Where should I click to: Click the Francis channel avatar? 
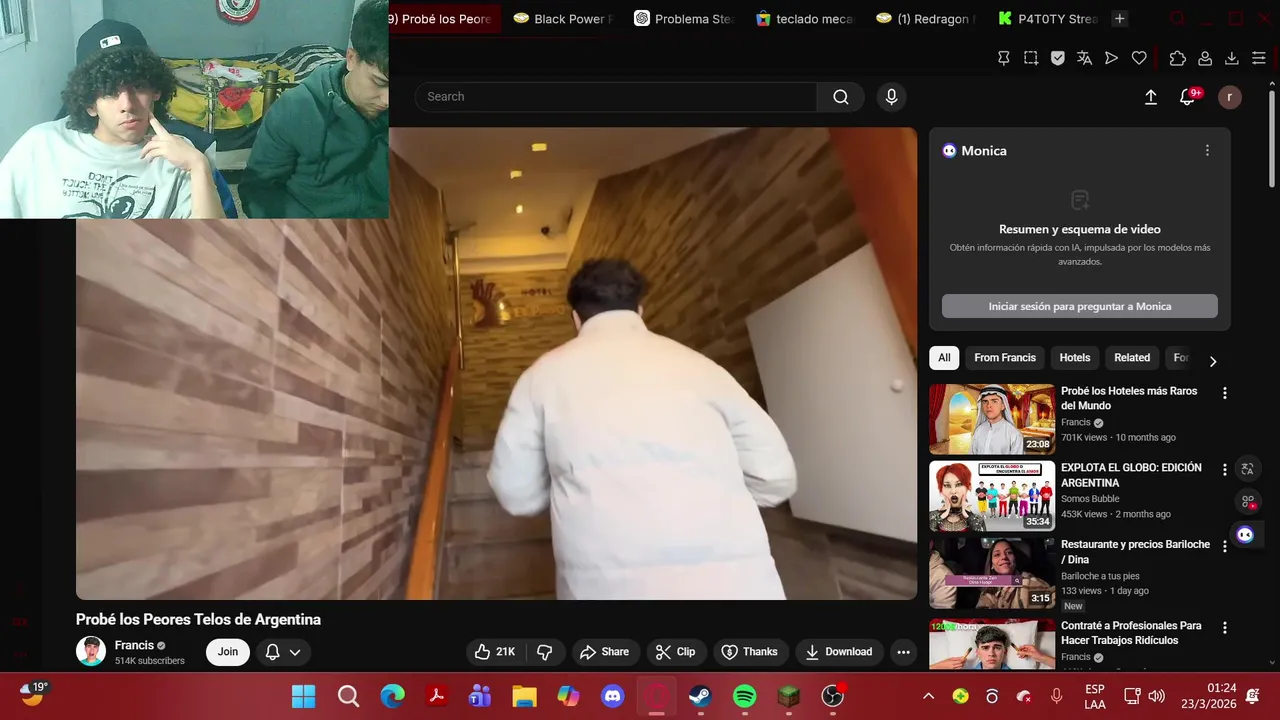click(x=91, y=652)
